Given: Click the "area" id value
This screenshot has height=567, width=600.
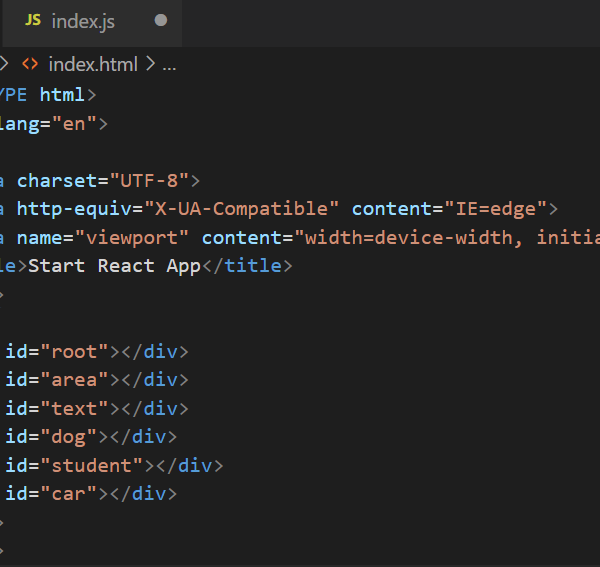Looking at the screenshot, I should click(74, 380).
